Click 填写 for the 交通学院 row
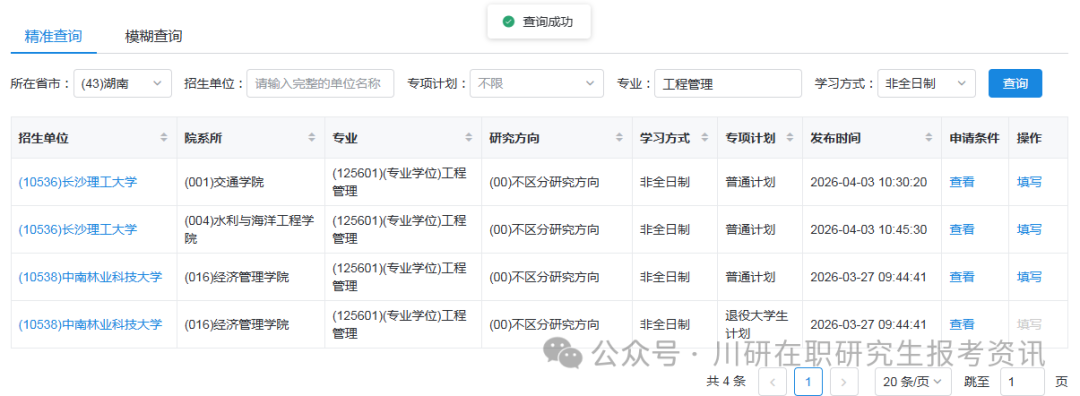The height and width of the screenshot is (396, 1080). point(1030,182)
